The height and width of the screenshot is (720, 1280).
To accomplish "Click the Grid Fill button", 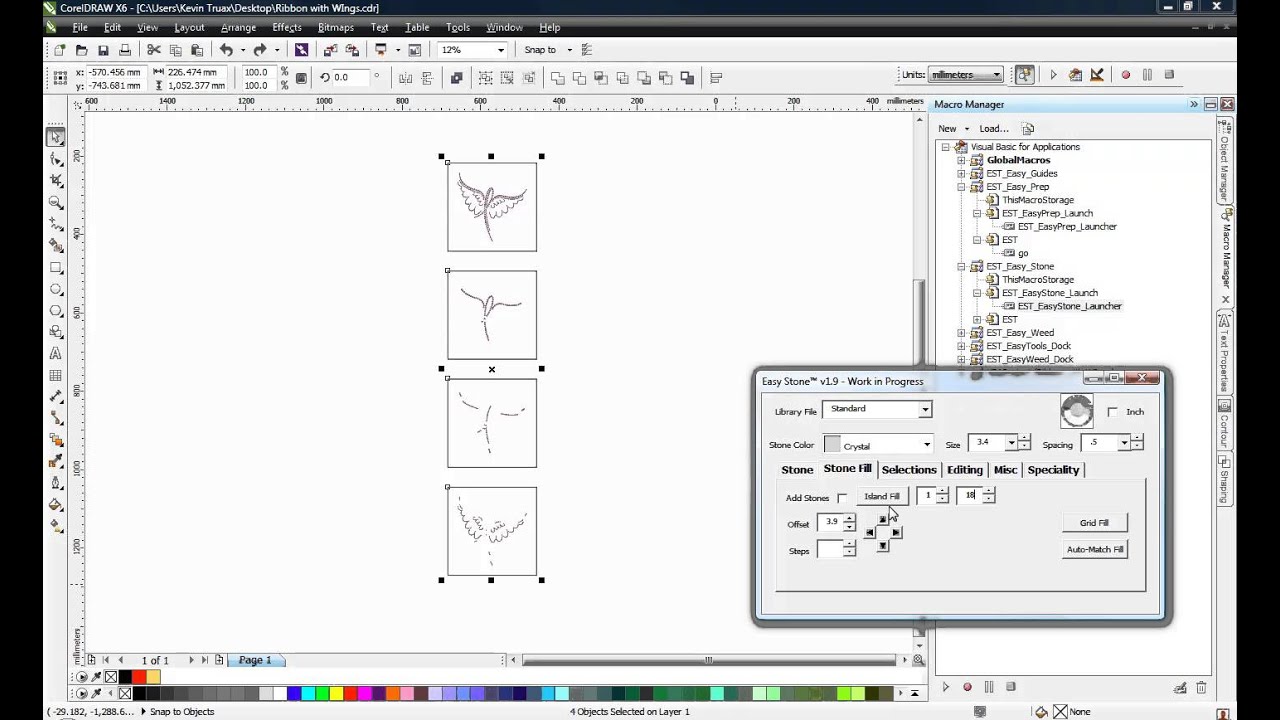I will 1094,523.
